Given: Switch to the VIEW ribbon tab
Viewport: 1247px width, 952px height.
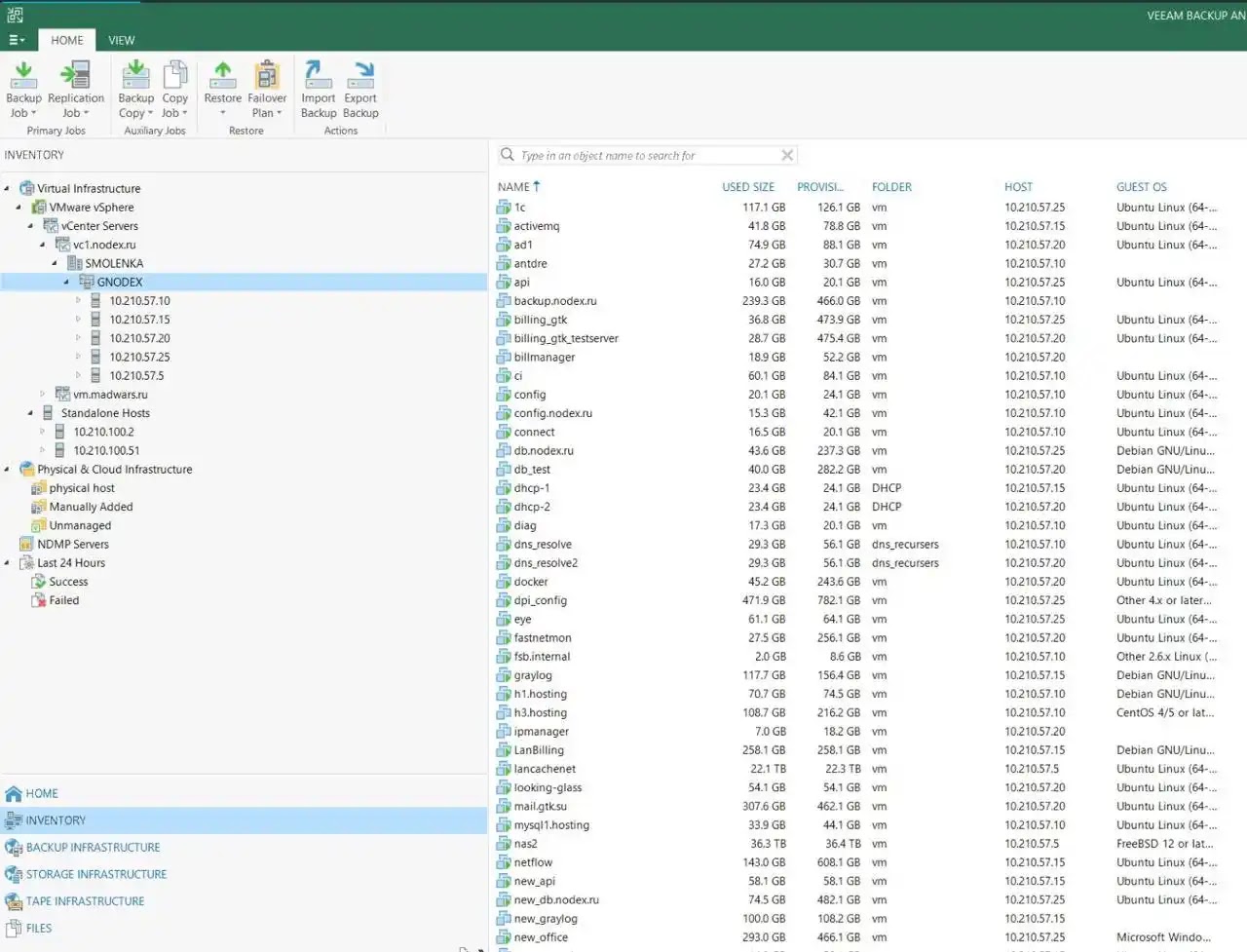Looking at the screenshot, I should (122, 40).
